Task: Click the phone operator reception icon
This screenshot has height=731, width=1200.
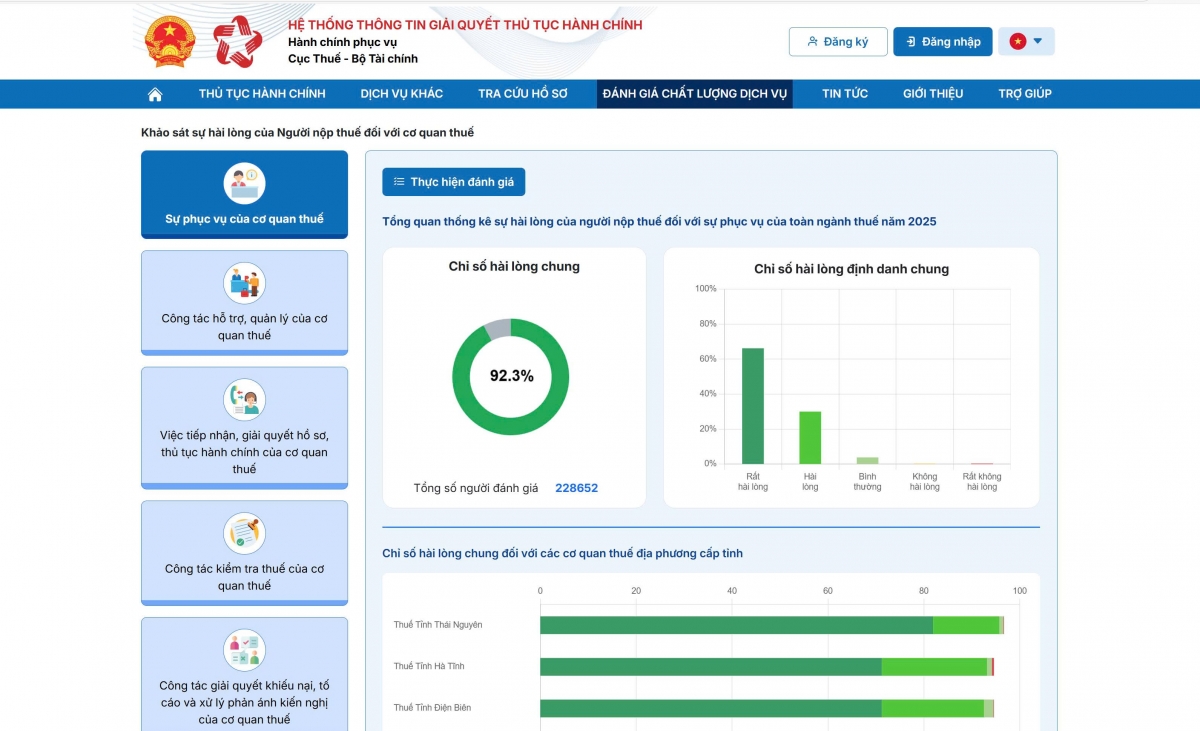Action: pos(245,400)
